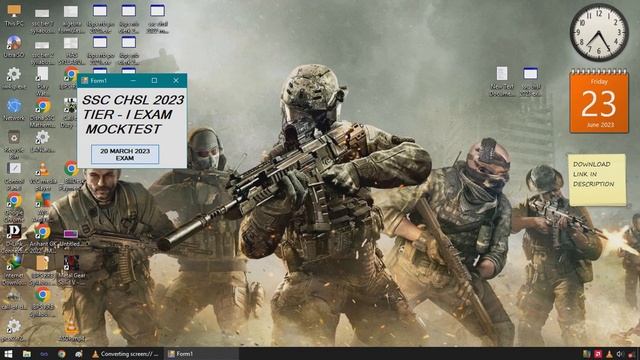640x360 pixels.
Task: Switch to VLC Converting screen taskbar item
Action: [126, 354]
